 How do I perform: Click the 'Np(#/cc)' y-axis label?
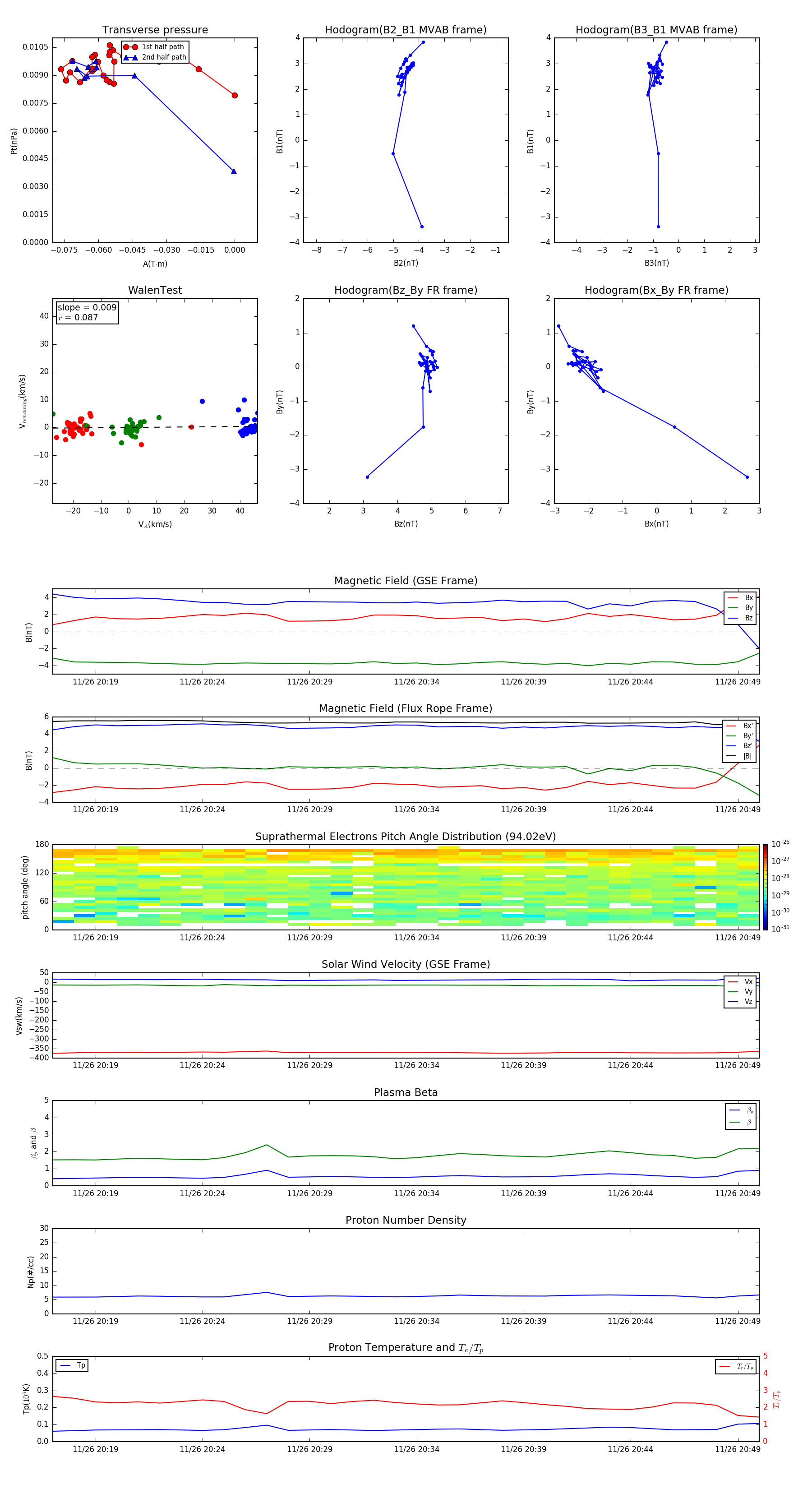[x=31, y=1272]
